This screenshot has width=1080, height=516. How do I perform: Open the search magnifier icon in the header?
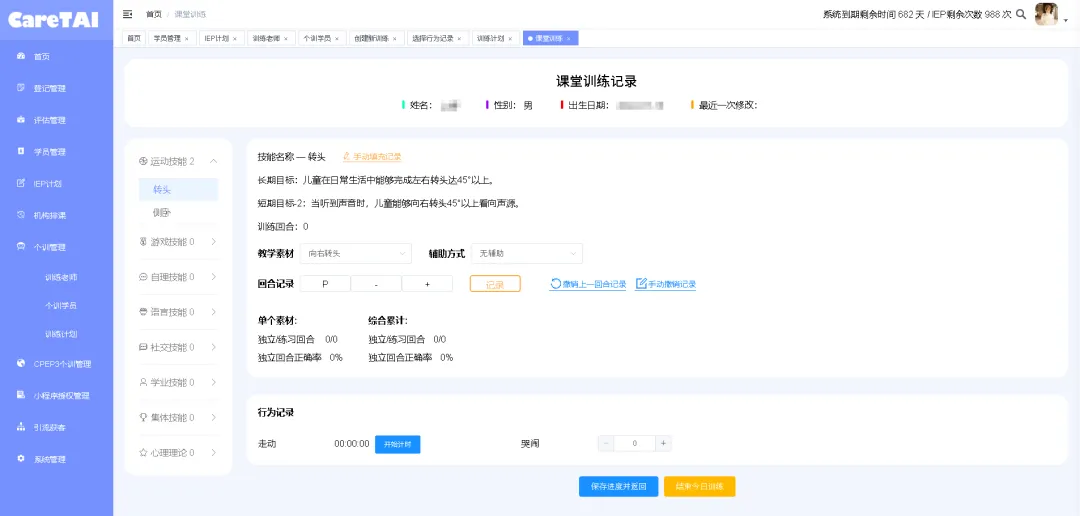coord(1021,14)
